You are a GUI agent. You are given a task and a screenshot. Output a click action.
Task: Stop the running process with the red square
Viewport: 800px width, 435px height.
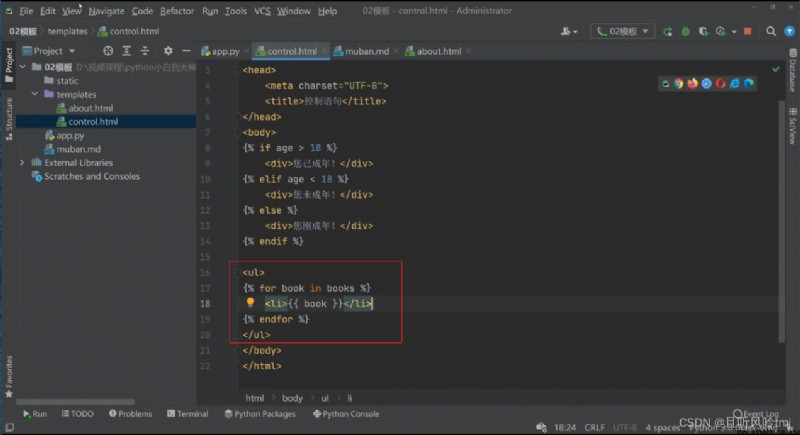pos(747,32)
